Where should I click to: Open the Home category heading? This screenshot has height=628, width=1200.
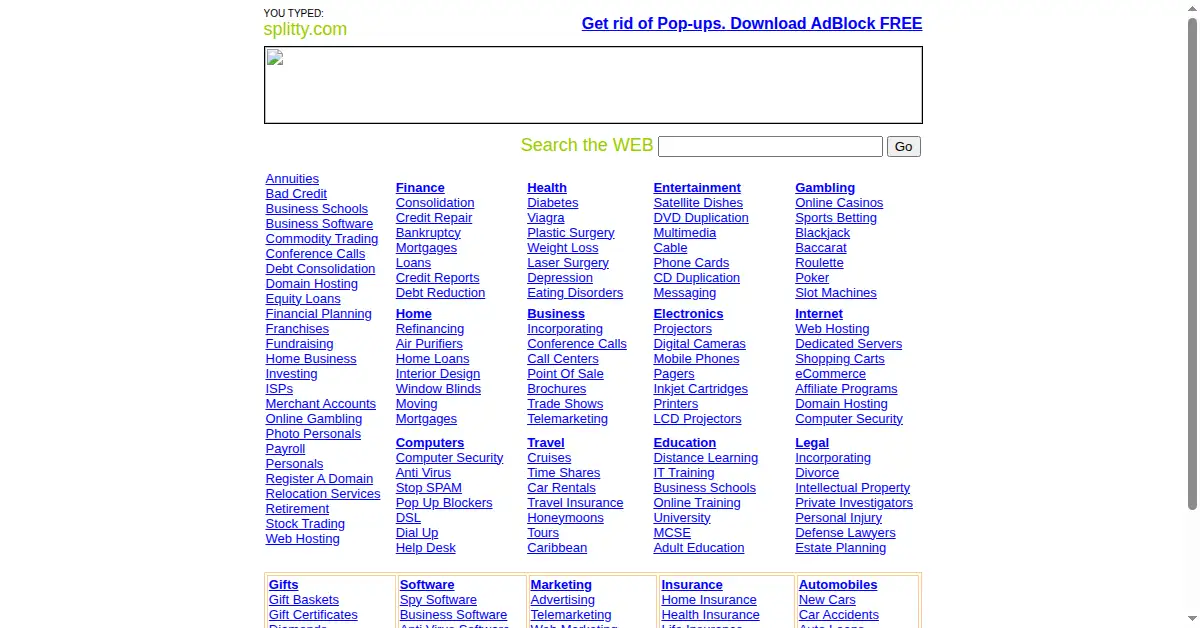[414, 314]
